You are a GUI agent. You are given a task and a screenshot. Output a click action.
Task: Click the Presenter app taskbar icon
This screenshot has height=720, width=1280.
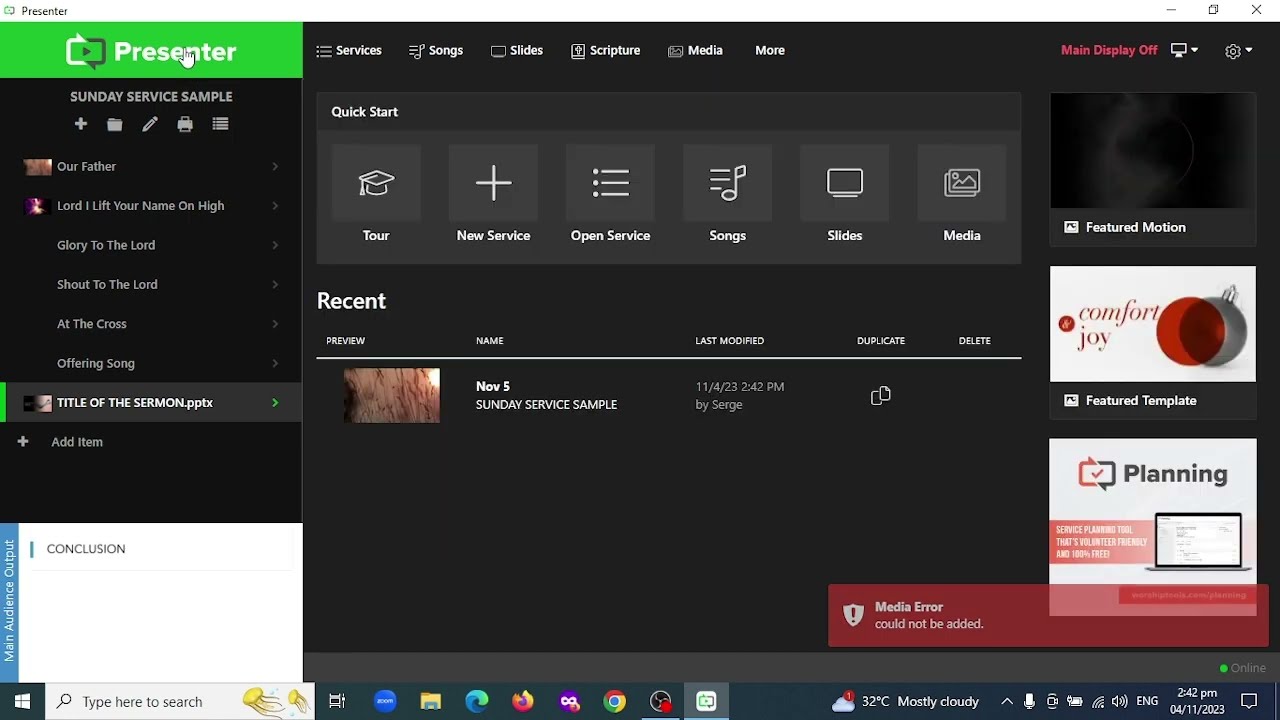[x=707, y=701]
